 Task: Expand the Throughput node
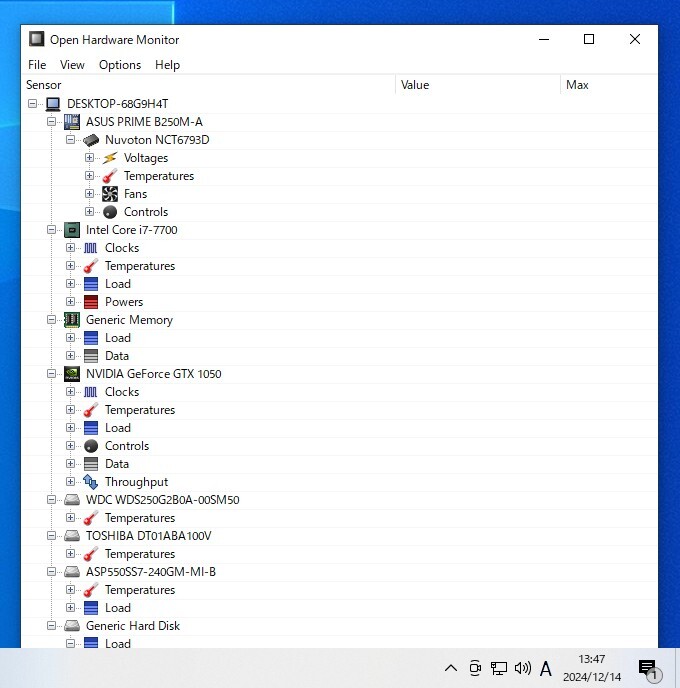(70, 481)
